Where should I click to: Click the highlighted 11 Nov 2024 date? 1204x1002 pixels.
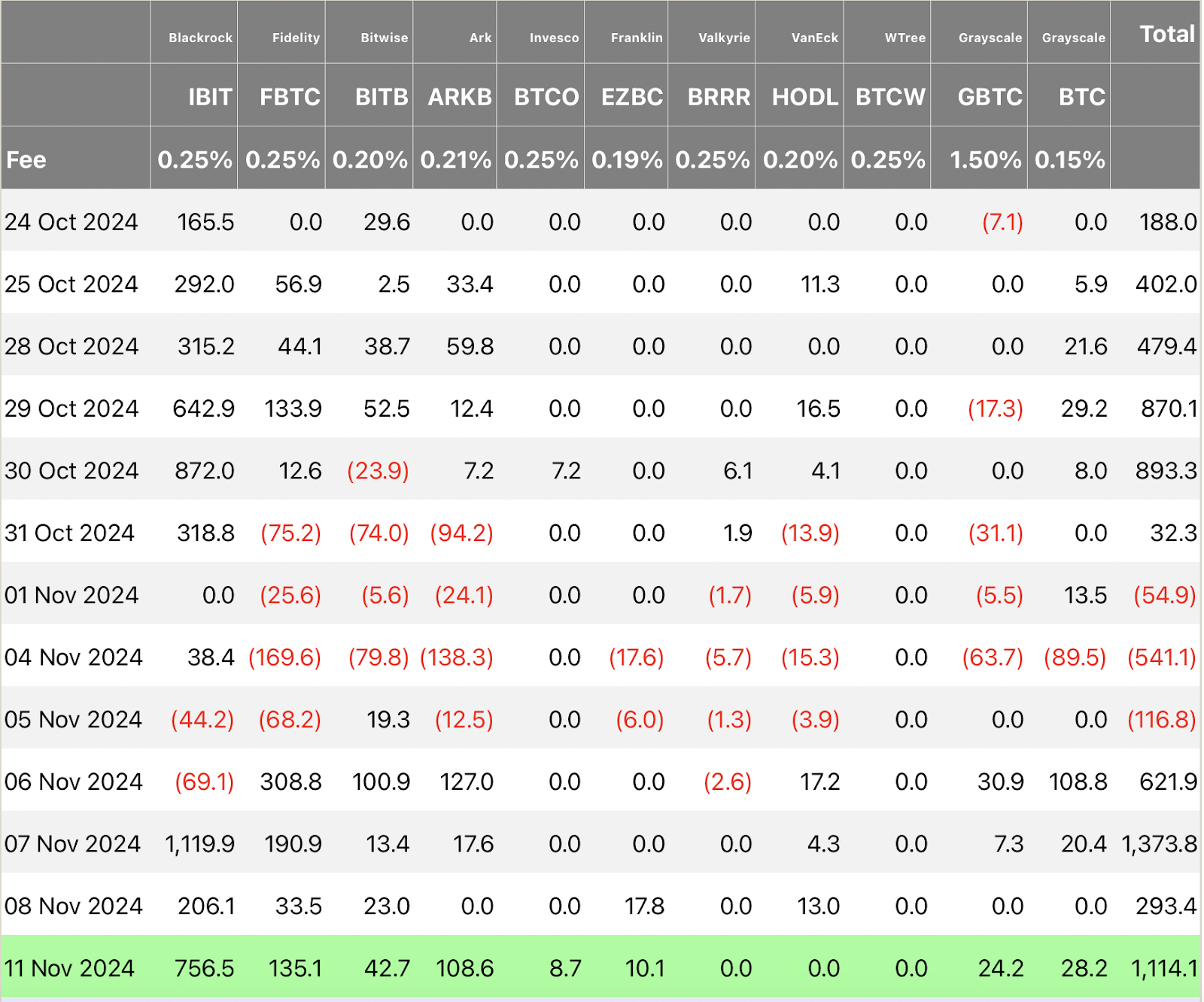pos(69,968)
